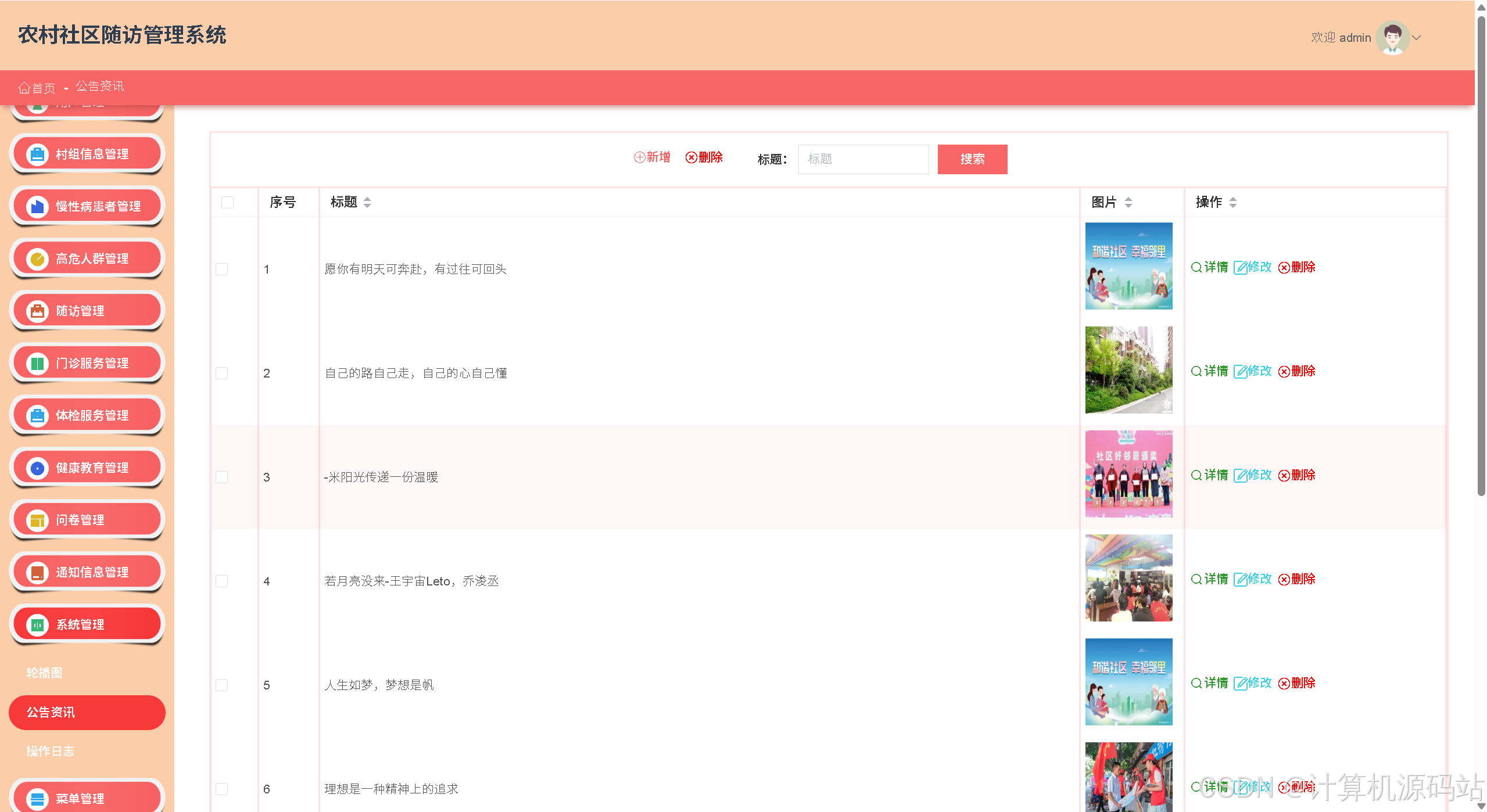Click the red 搜索 button

pyautogui.click(x=972, y=159)
